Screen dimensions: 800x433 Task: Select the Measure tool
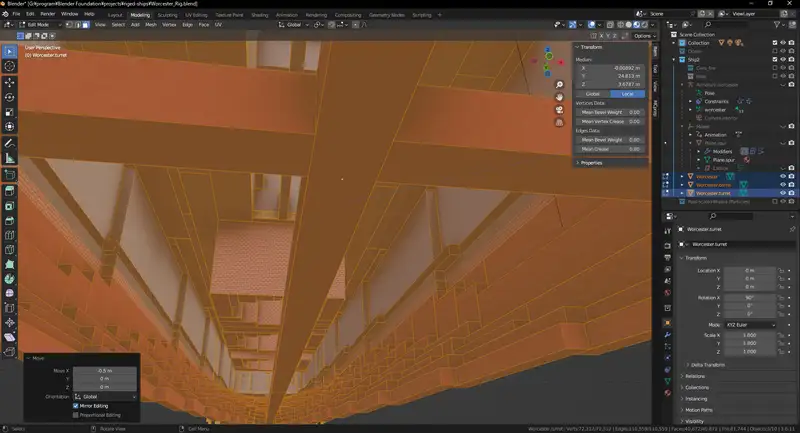pos(9,159)
